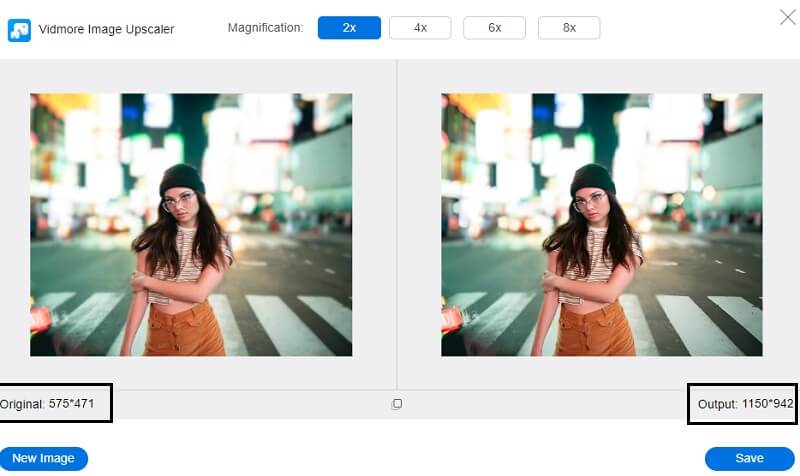Close the upscaler dialog with the X
The width and height of the screenshot is (800, 476).
pyautogui.click(x=786, y=16)
